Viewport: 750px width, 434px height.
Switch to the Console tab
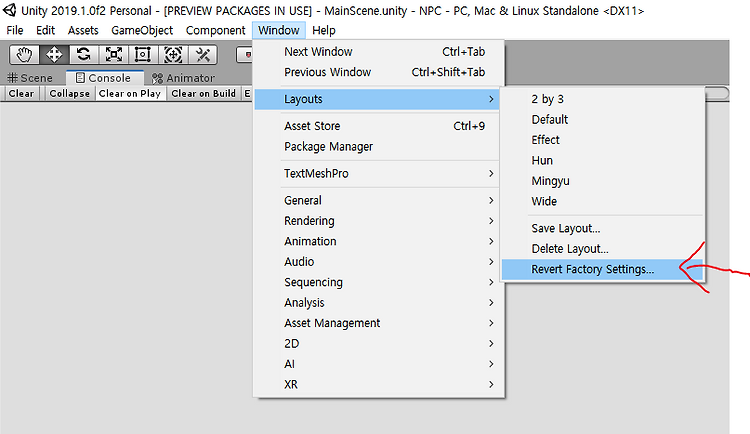click(103, 78)
